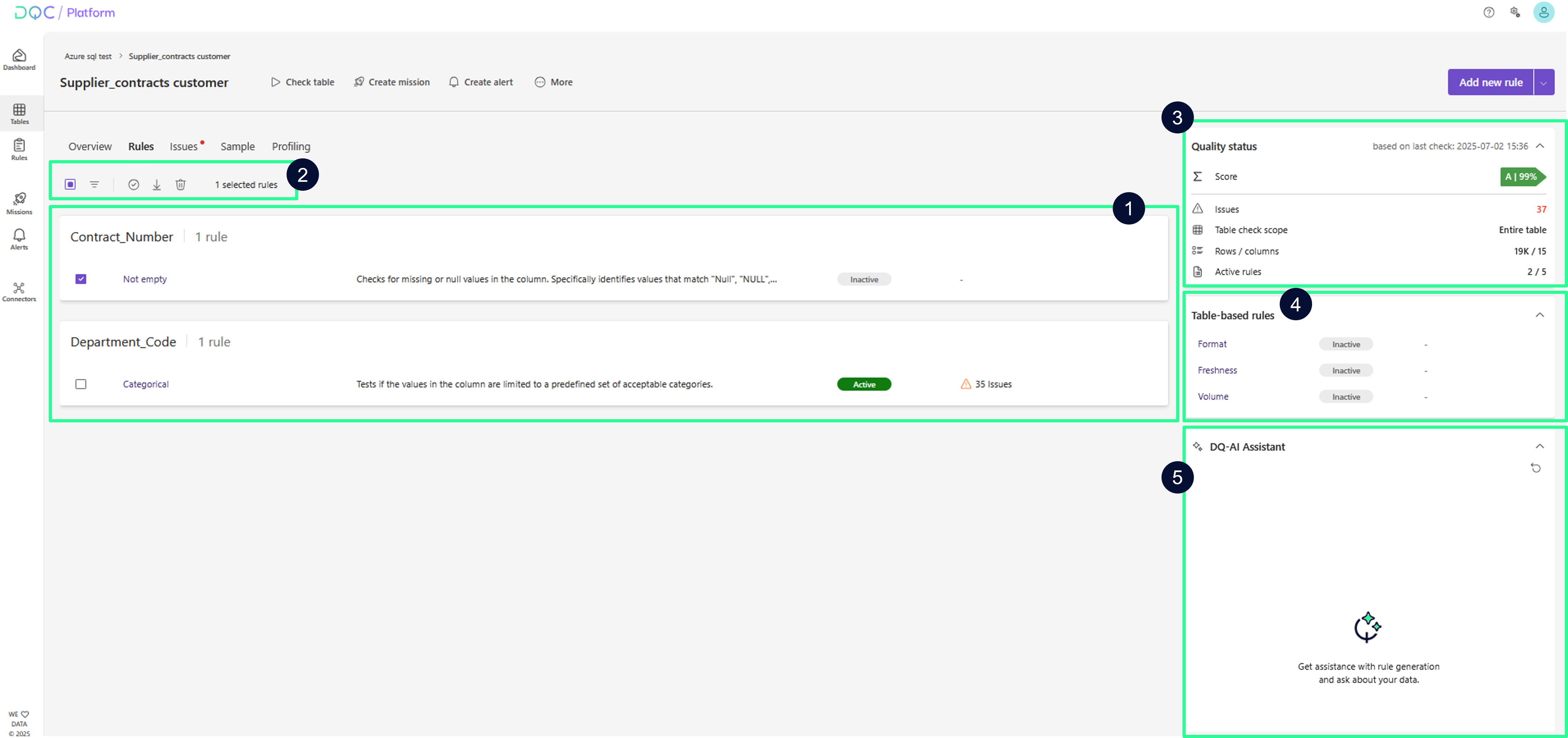This screenshot has height=738, width=1568.
Task: Check the Categorical rule checkbox
Action: [x=81, y=384]
